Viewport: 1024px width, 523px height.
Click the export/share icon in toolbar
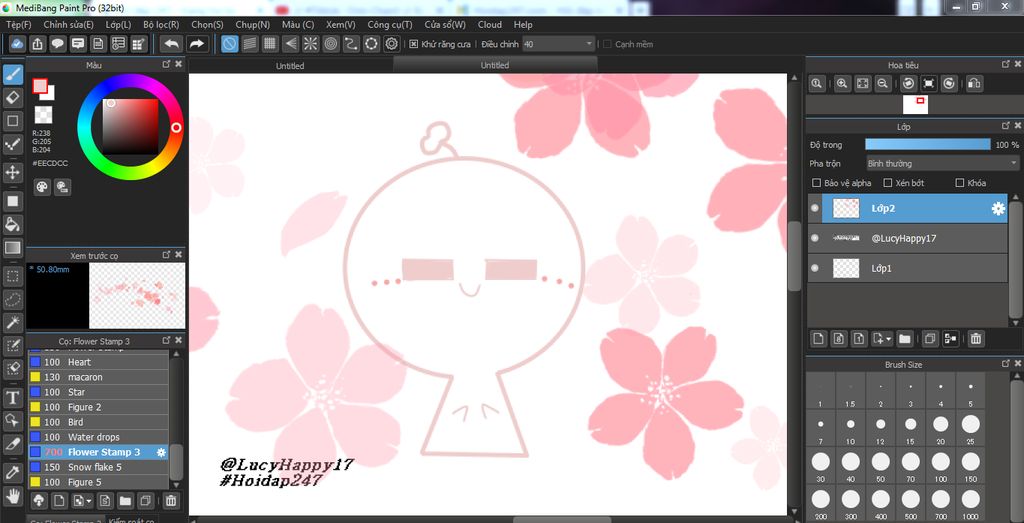38,44
